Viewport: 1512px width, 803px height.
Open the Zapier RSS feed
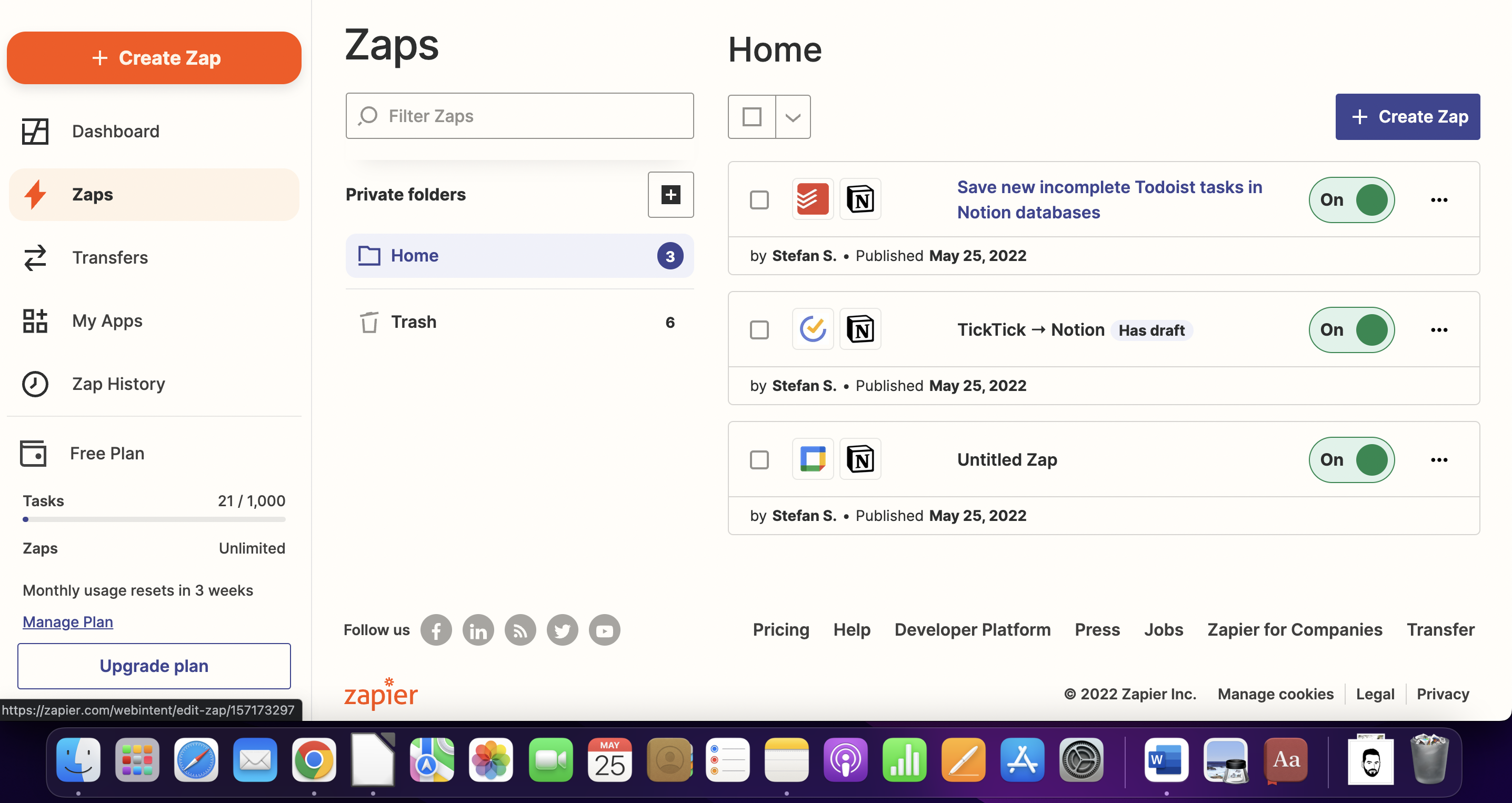click(520, 630)
